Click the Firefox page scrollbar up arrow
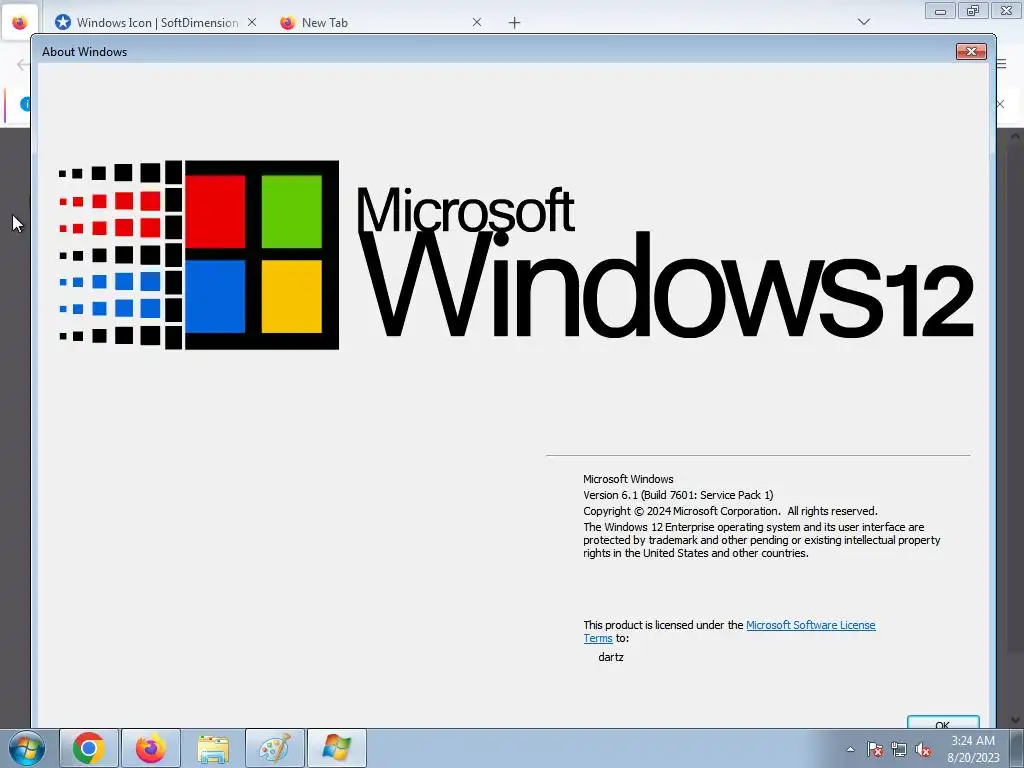This screenshot has width=1024, height=768. coord(1015,136)
